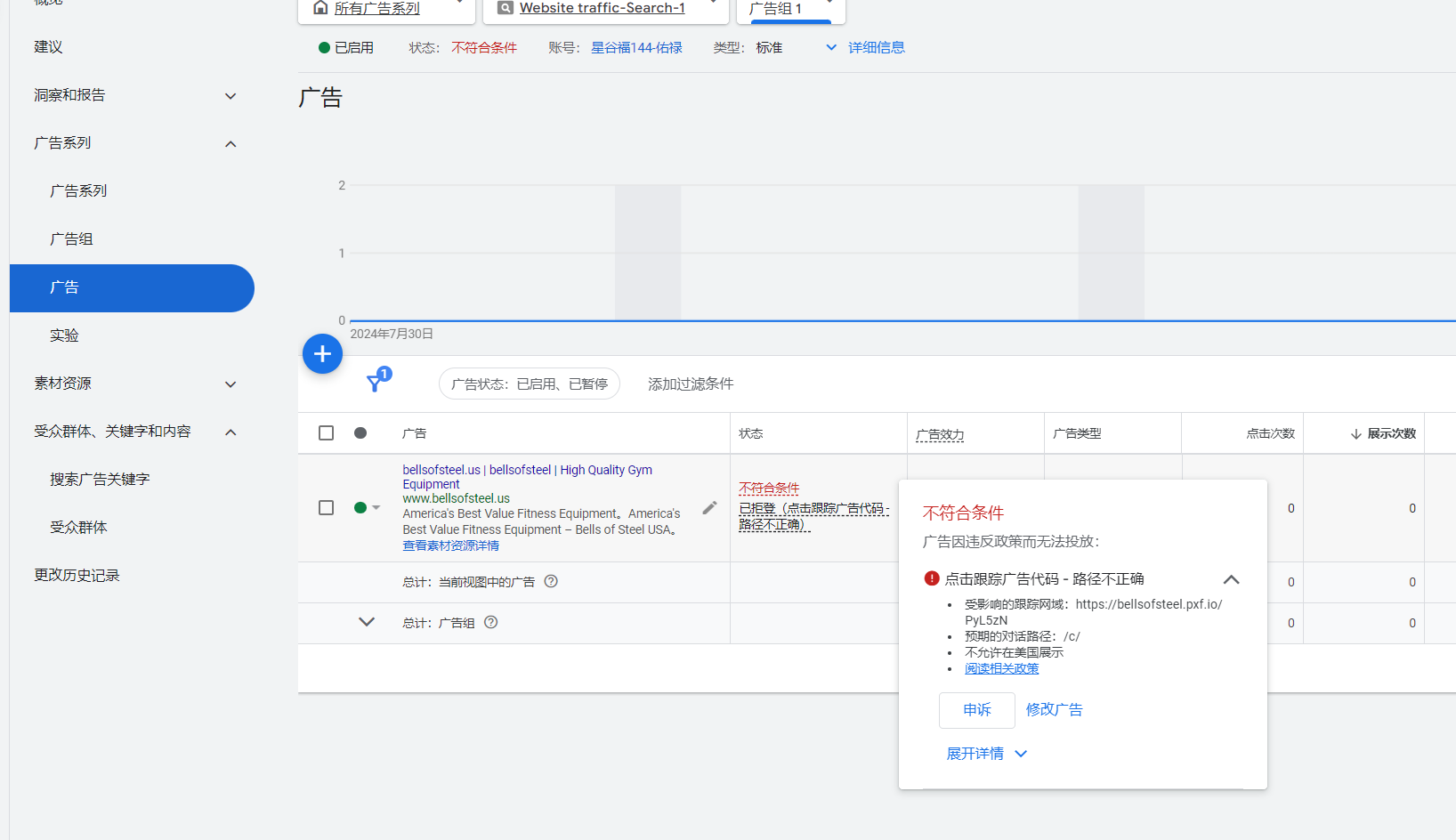Viewport: 1456px width, 840px height.
Task: Click the red error icon in policy popup
Action: (932, 578)
